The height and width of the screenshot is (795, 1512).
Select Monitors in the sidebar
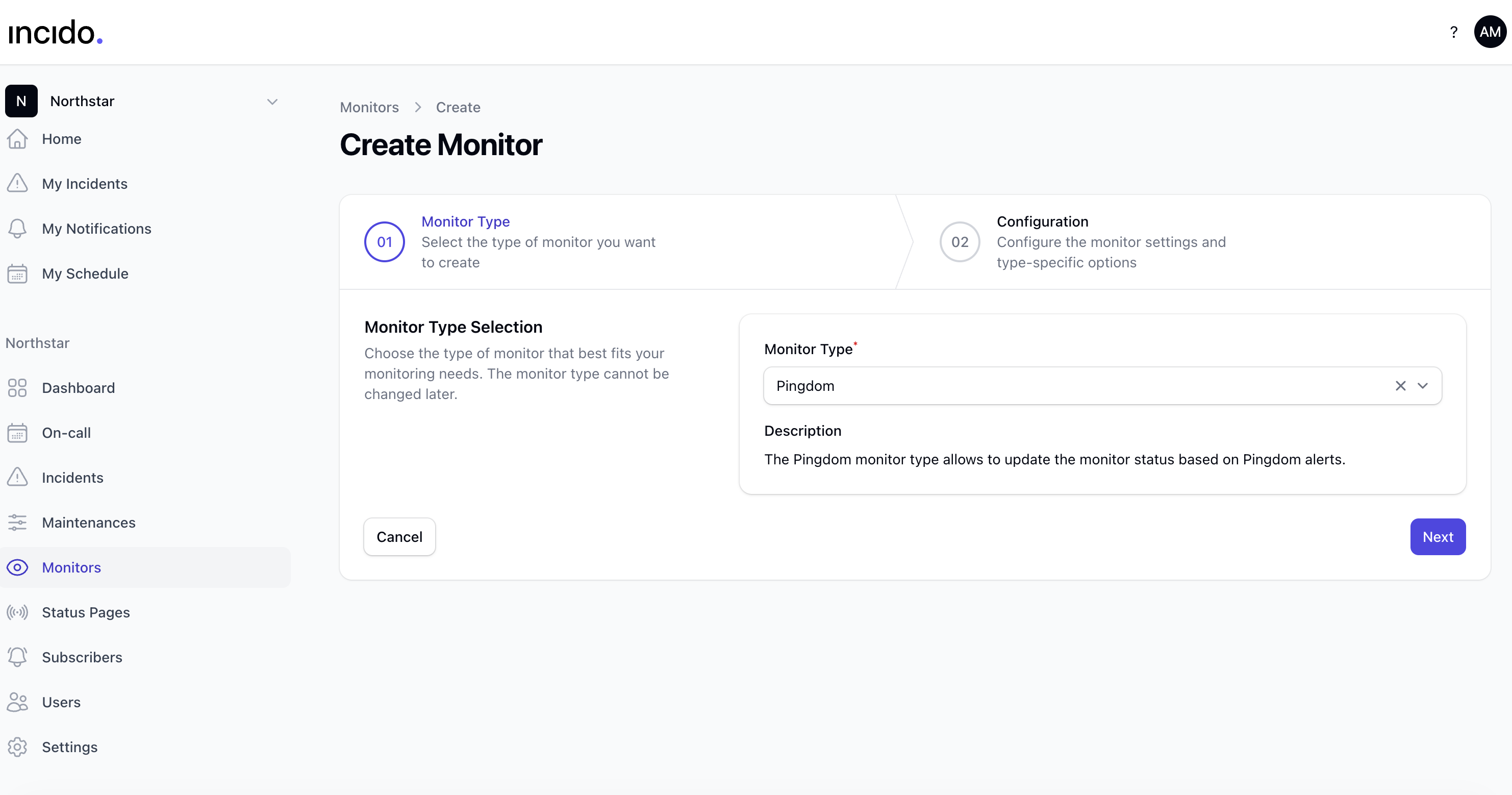point(71,568)
